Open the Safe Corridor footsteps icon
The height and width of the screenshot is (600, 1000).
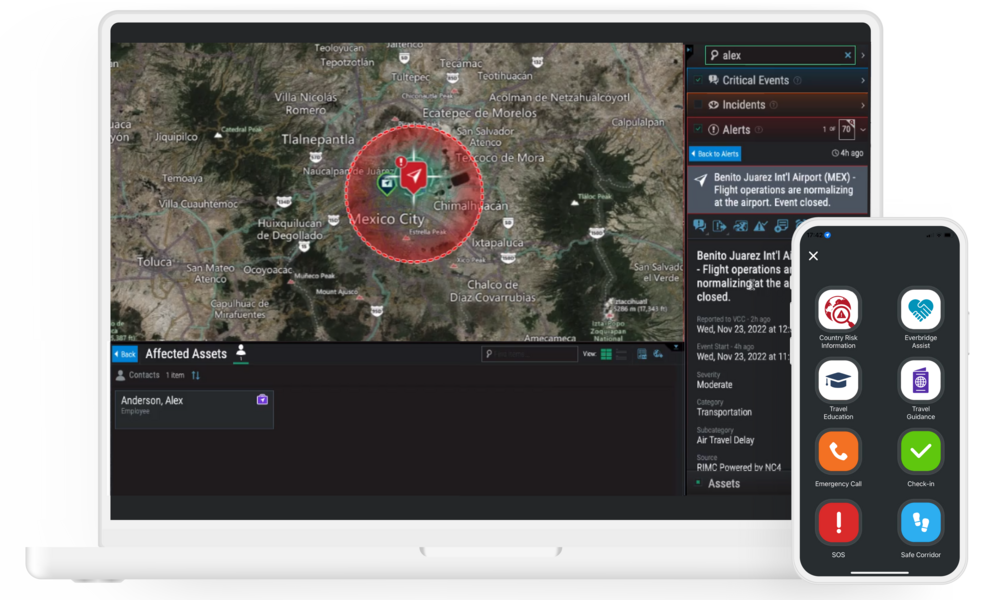(x=920, y=522)
